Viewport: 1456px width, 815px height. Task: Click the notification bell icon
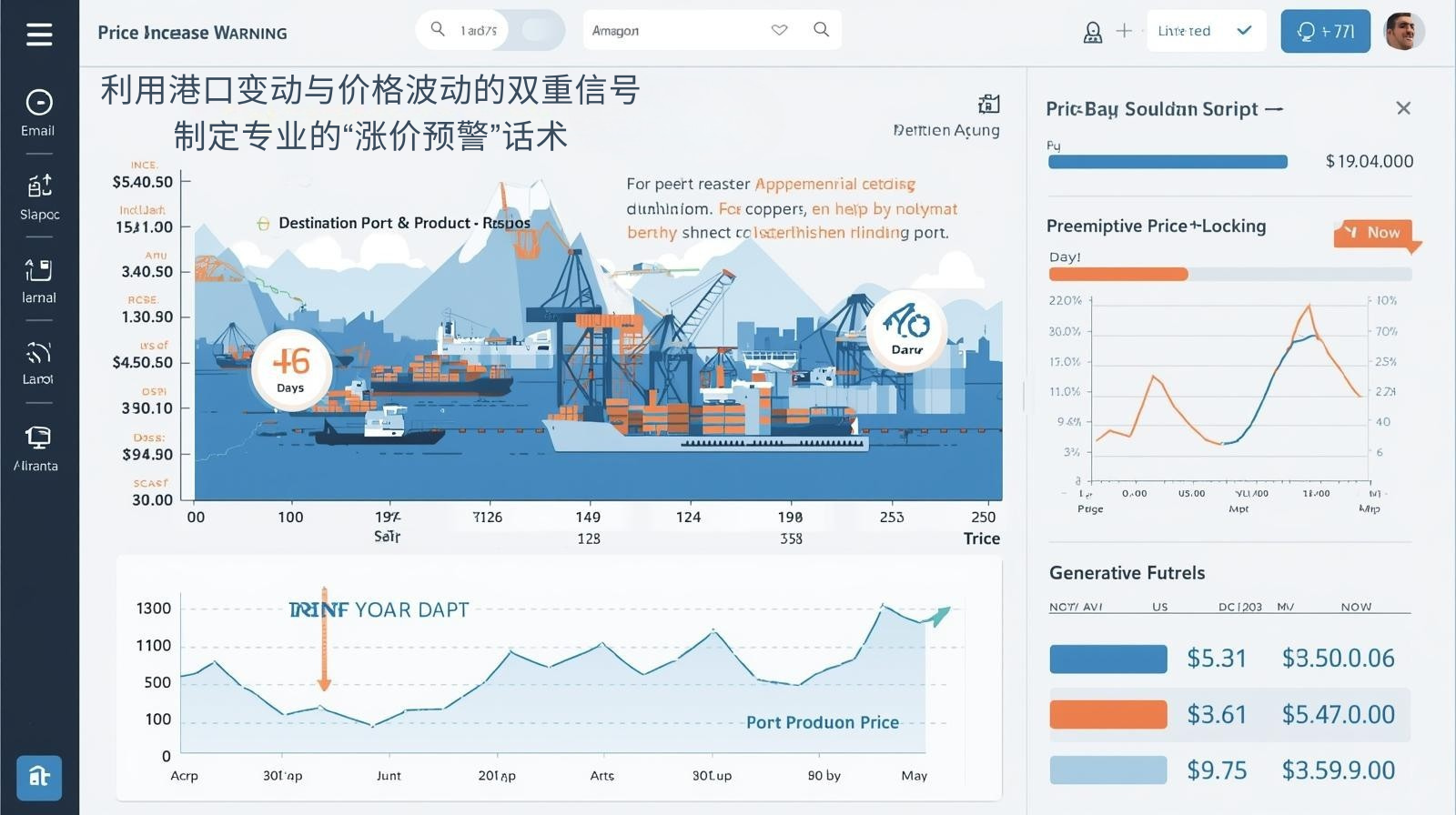pyautogui.click(x=1093, y=32)
